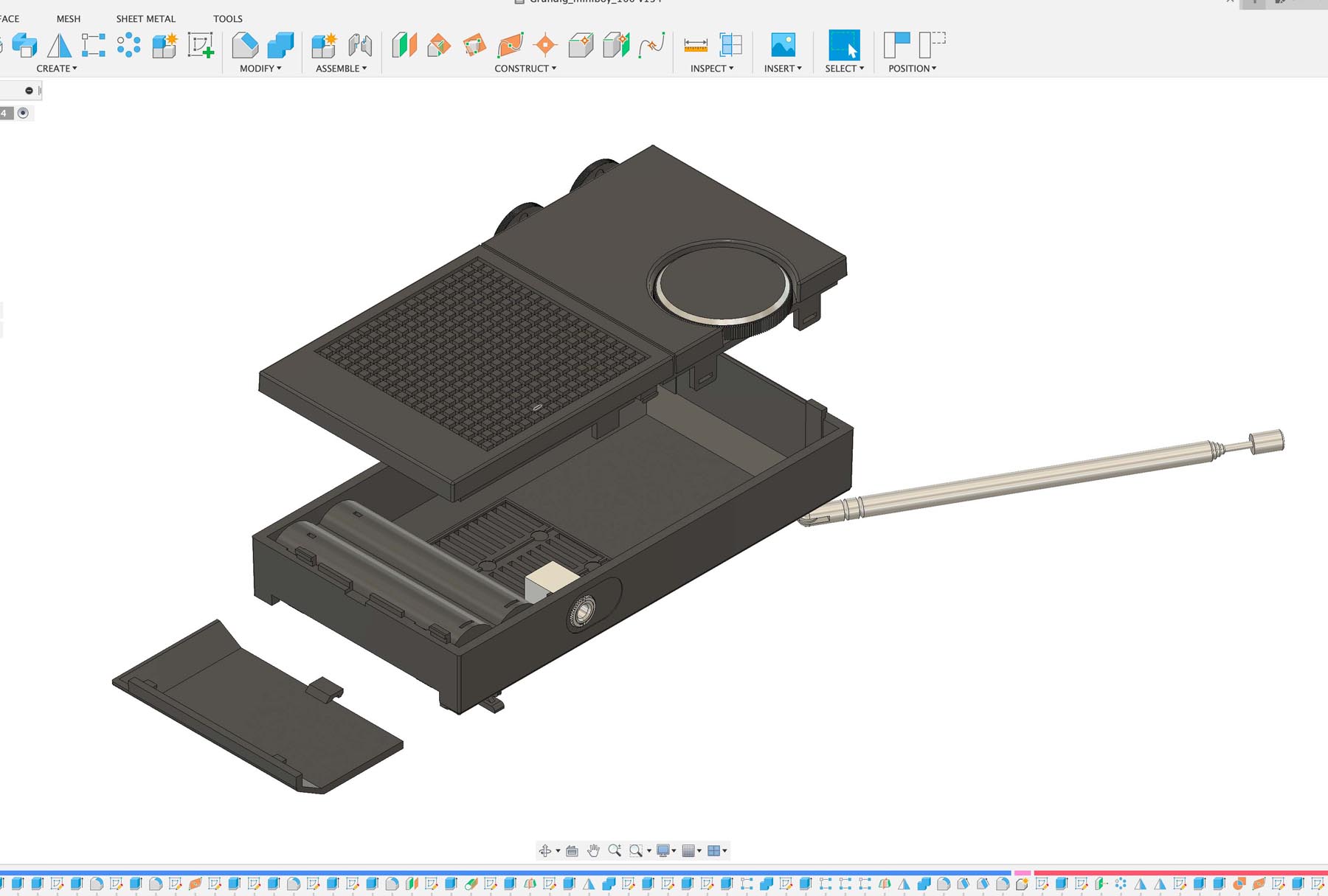Select the circular pattern feature in timeline
1328x896 pixels.
[1121, 883]
